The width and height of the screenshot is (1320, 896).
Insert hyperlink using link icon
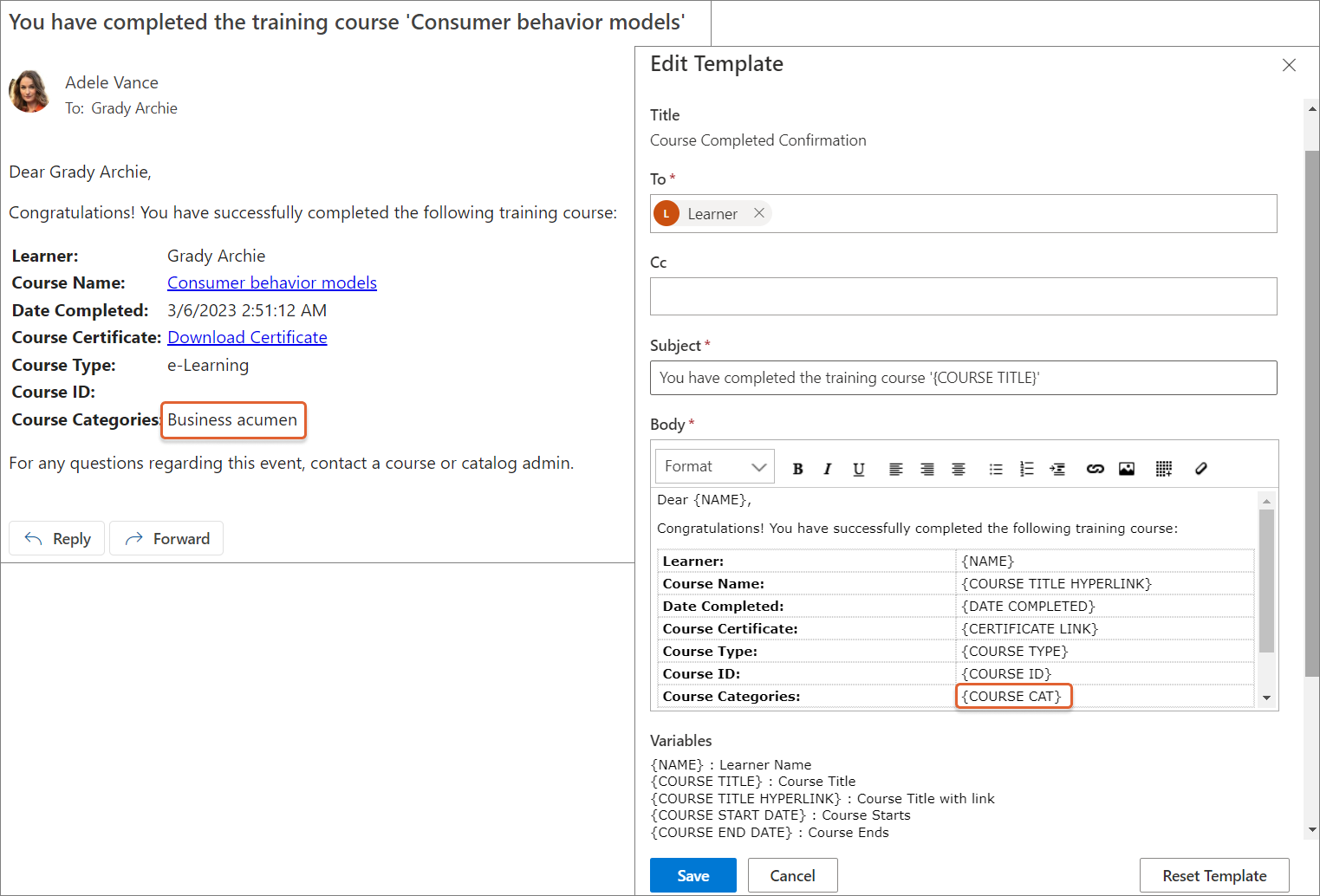(1095, 469)
